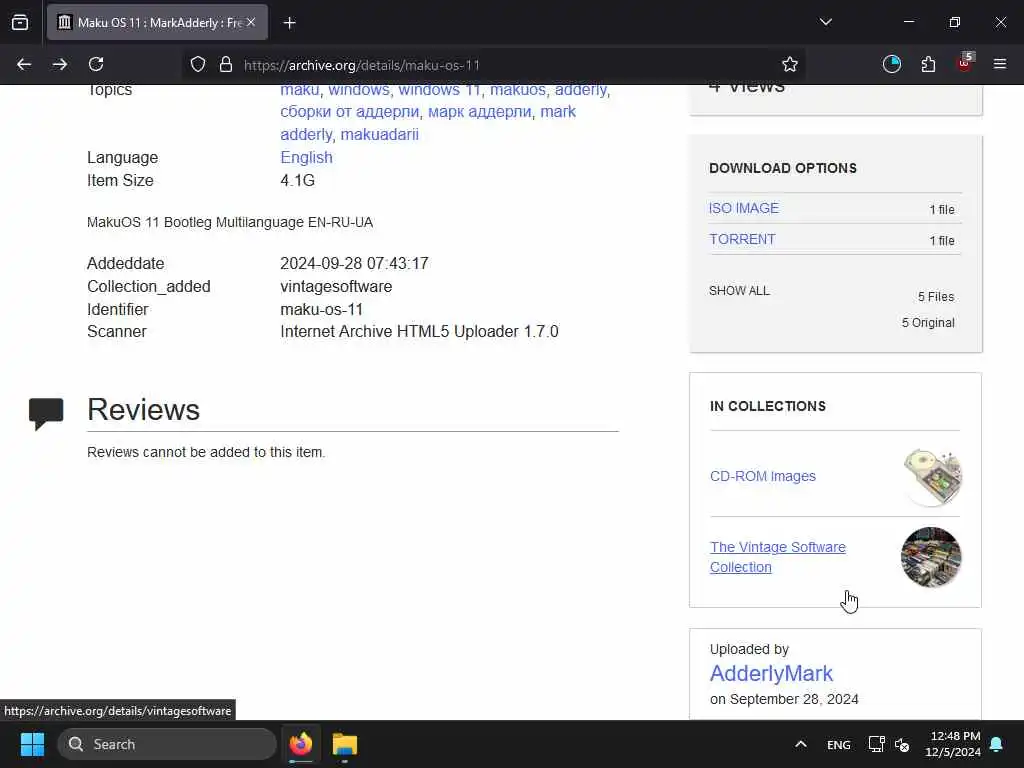Open the topic 'makuos' link

518,90
